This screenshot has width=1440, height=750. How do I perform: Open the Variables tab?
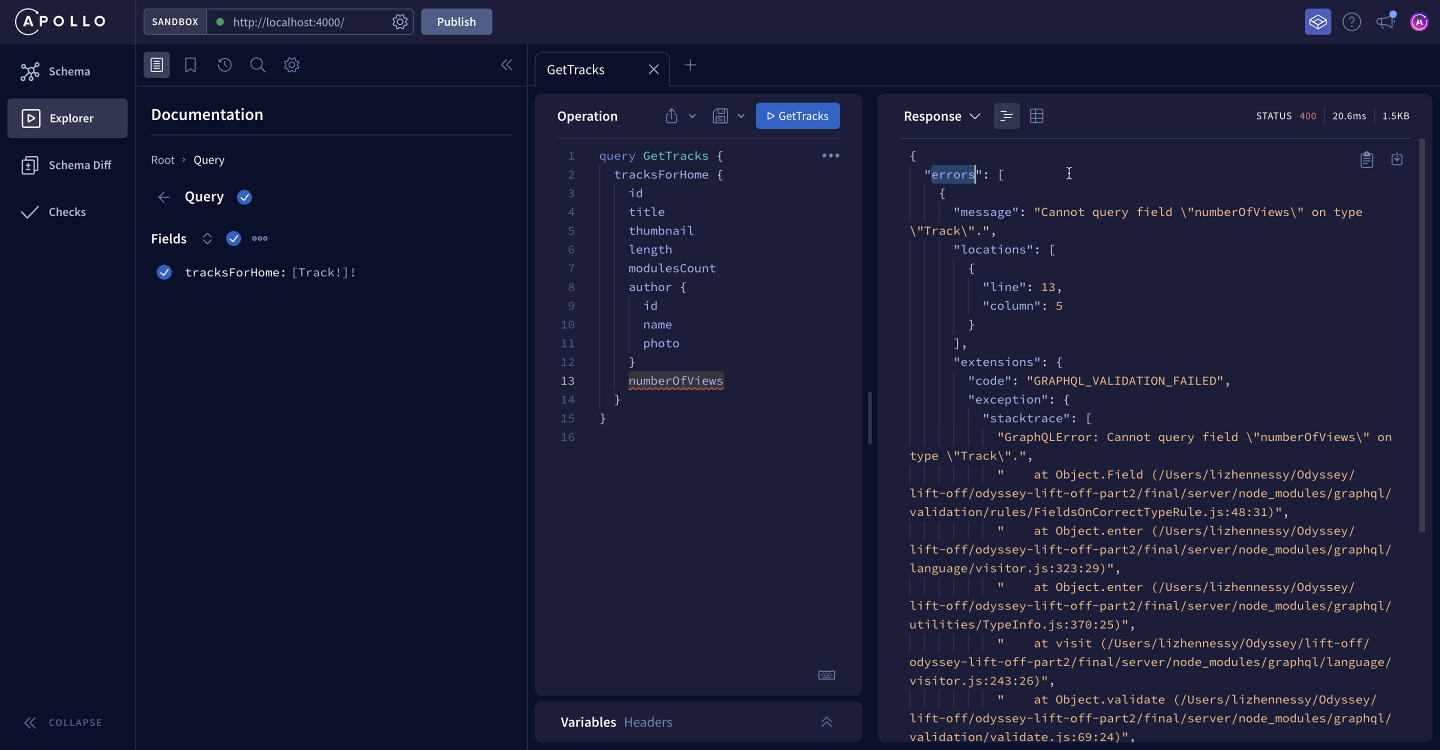(588, 722)
